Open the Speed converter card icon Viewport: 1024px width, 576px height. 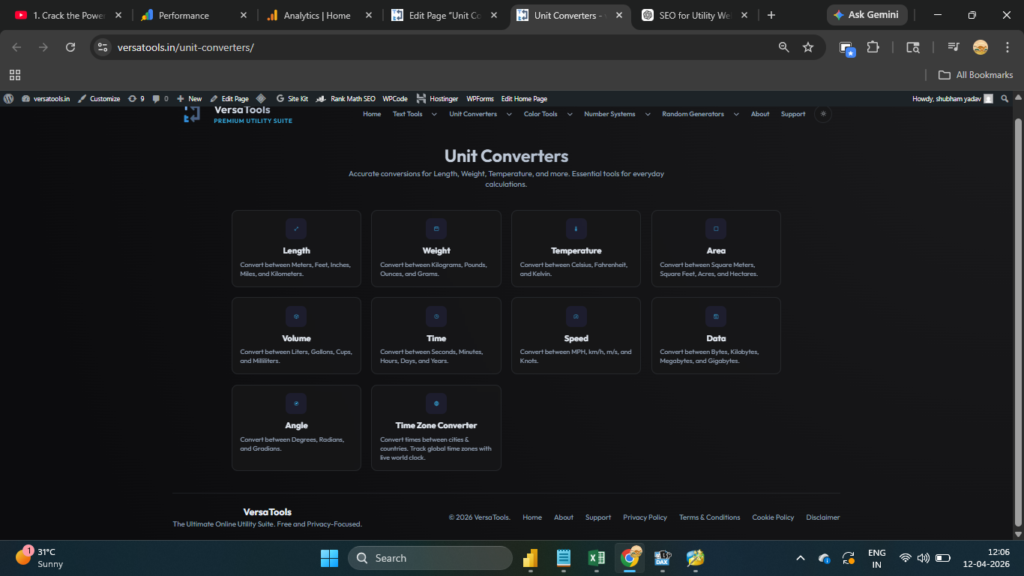576,316
